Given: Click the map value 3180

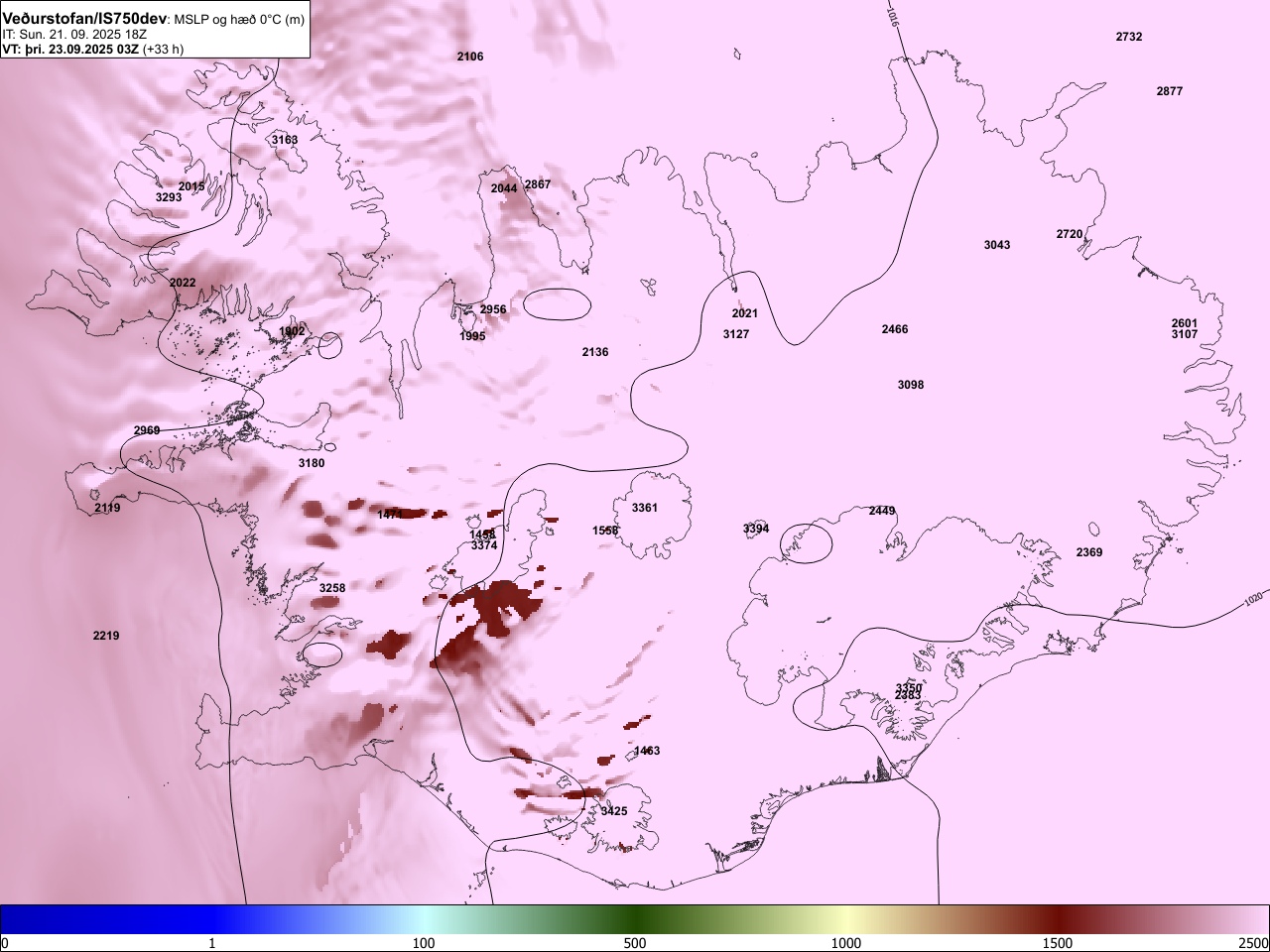Looking at the screenshot, I should pos(312,463).
